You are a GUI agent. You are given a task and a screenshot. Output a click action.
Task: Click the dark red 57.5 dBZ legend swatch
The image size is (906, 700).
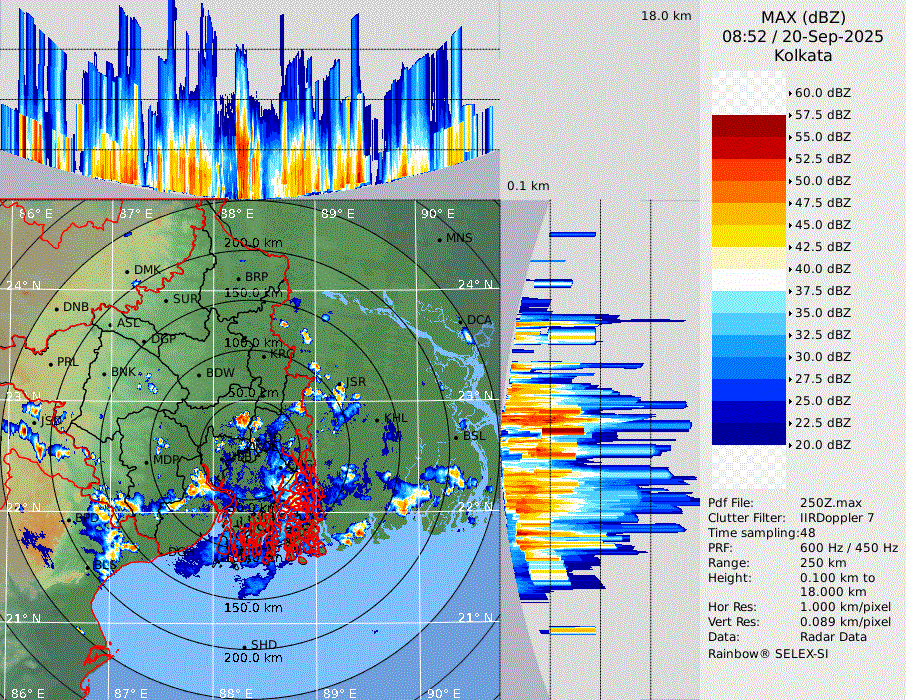point(749,126)
